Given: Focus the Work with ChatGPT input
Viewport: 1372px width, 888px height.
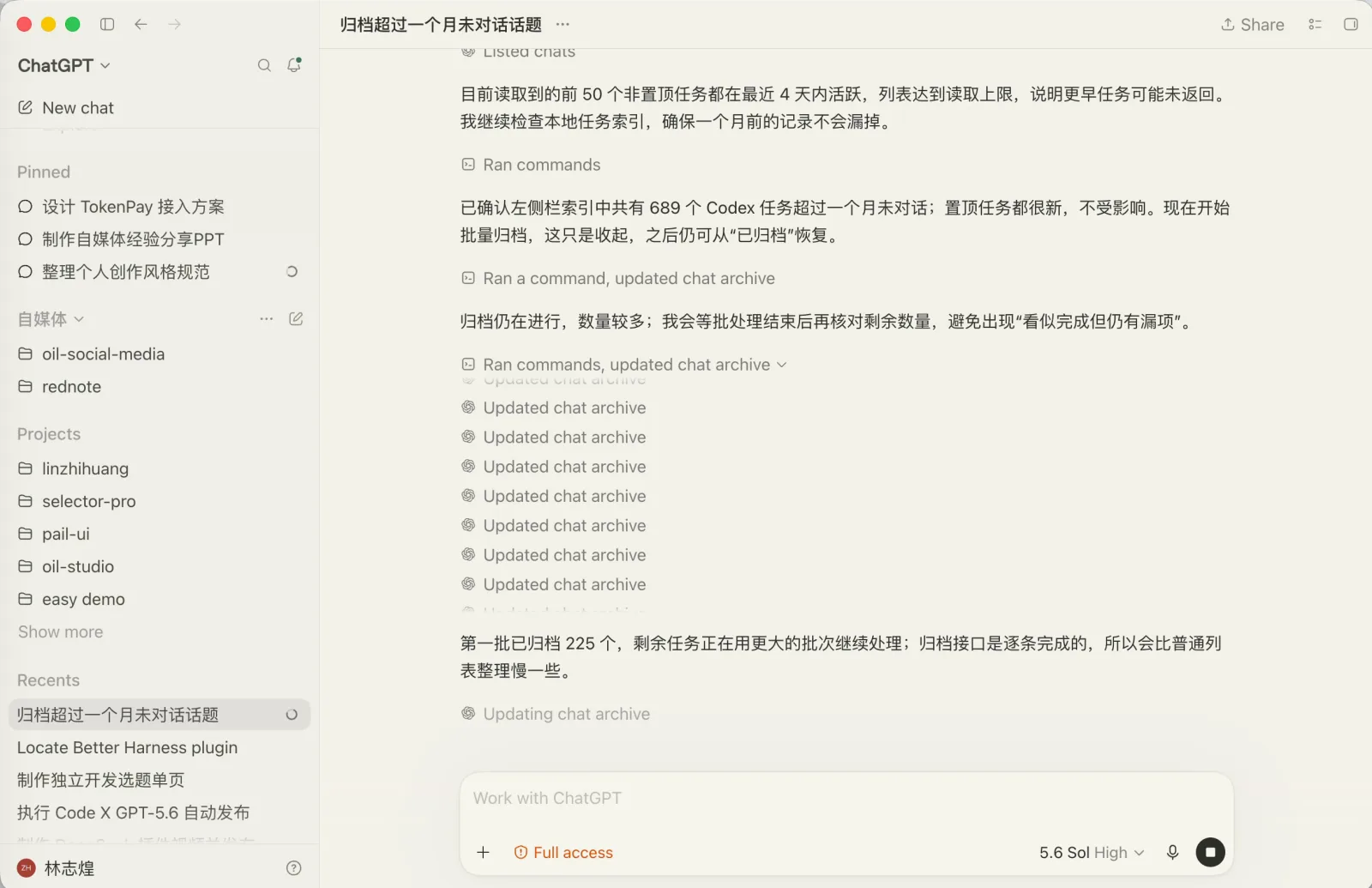Looking at the screenshot, I should [x=845, y=798].
